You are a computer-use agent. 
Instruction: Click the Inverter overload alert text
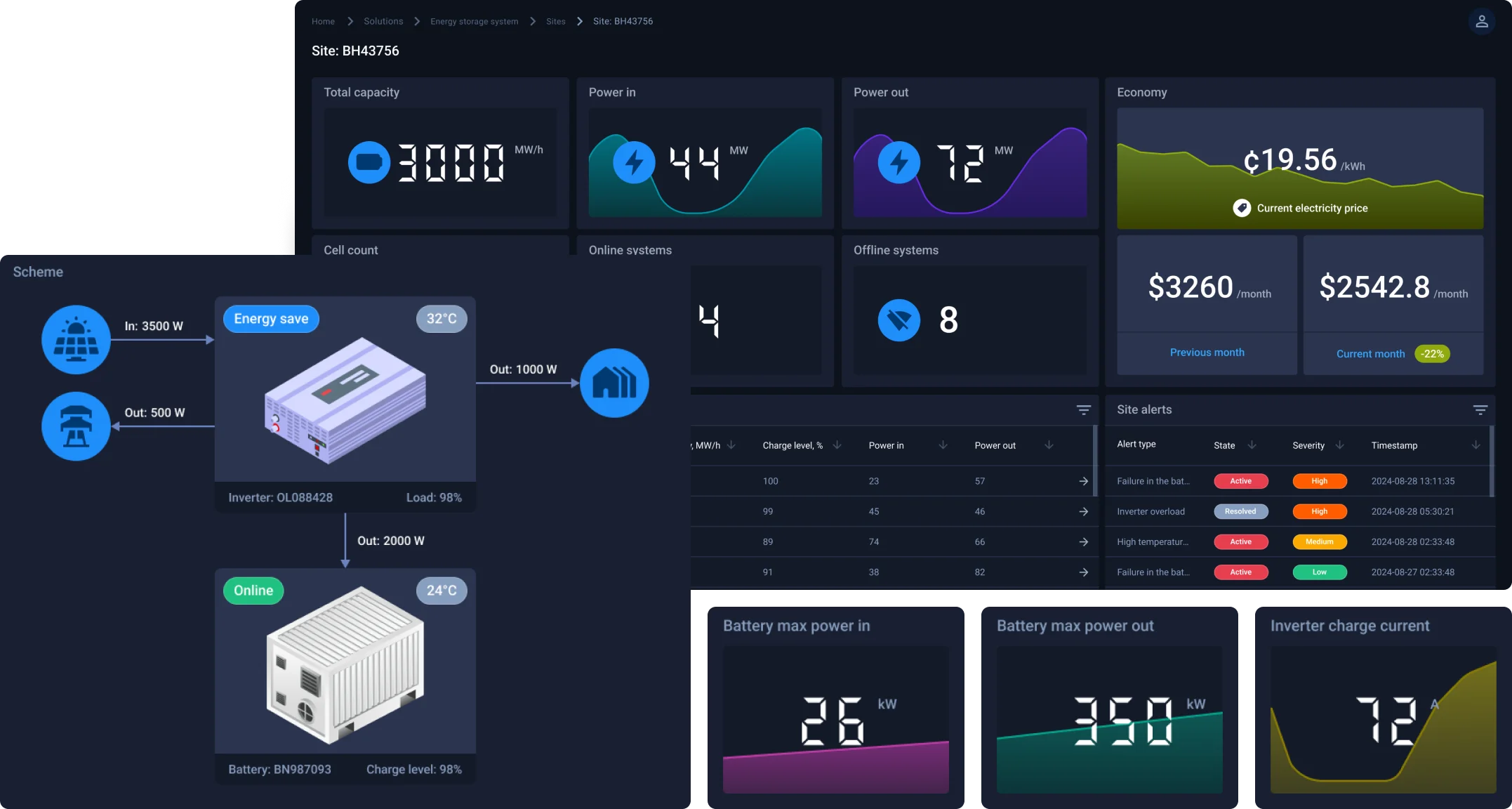coord(1150,511)
